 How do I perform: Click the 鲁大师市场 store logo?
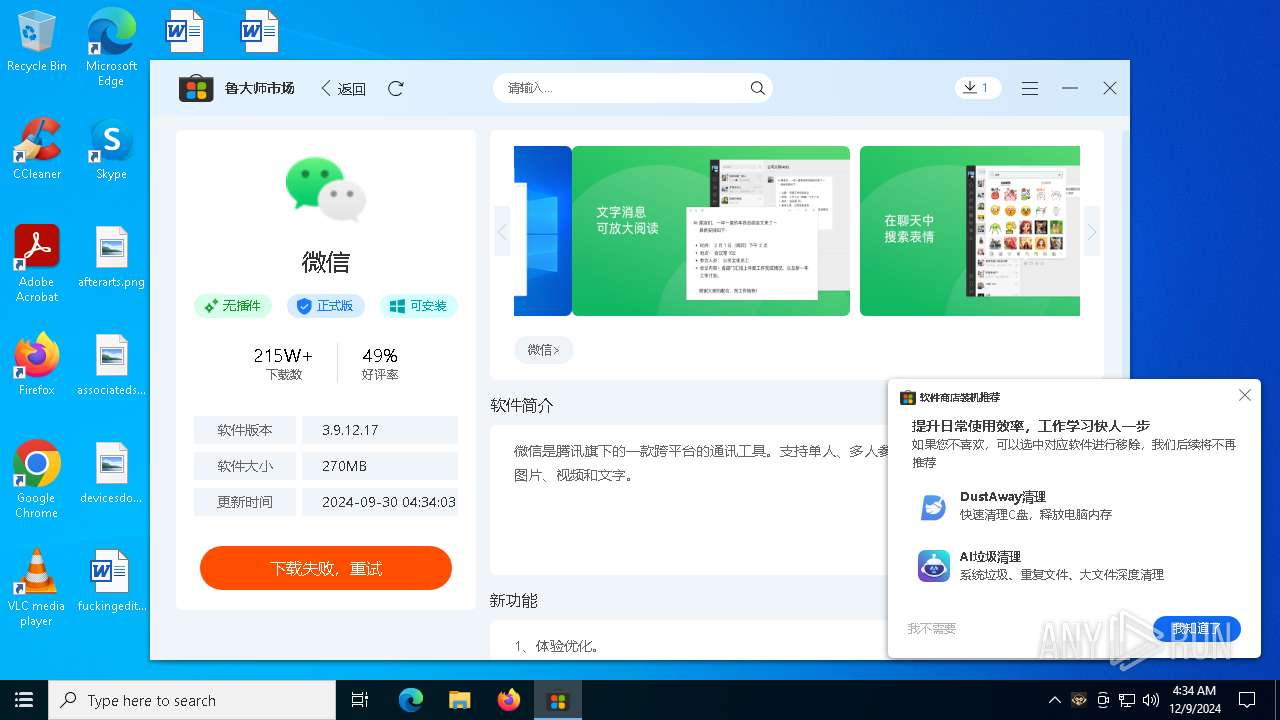tap(196, 88)
